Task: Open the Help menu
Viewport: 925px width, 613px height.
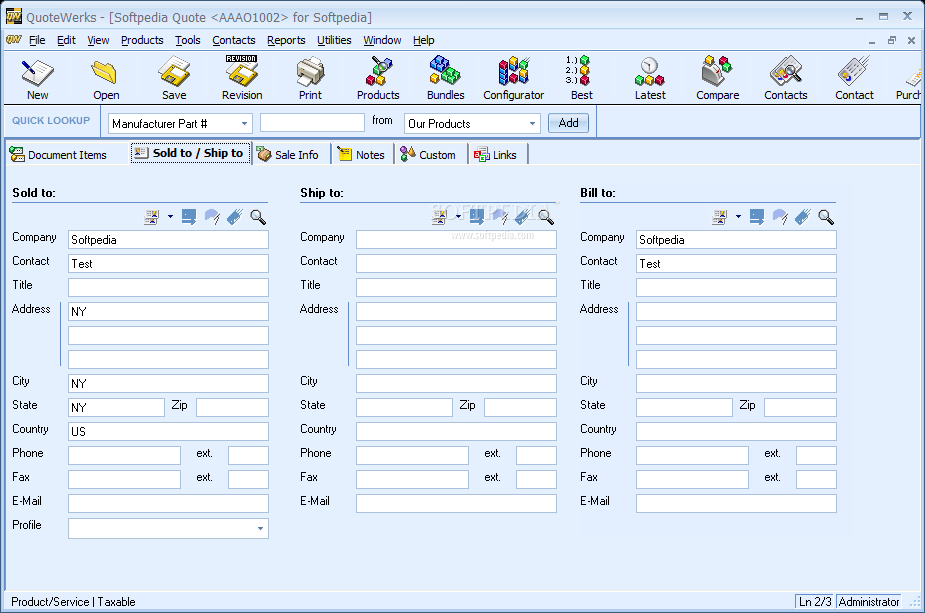Action: 424,40
